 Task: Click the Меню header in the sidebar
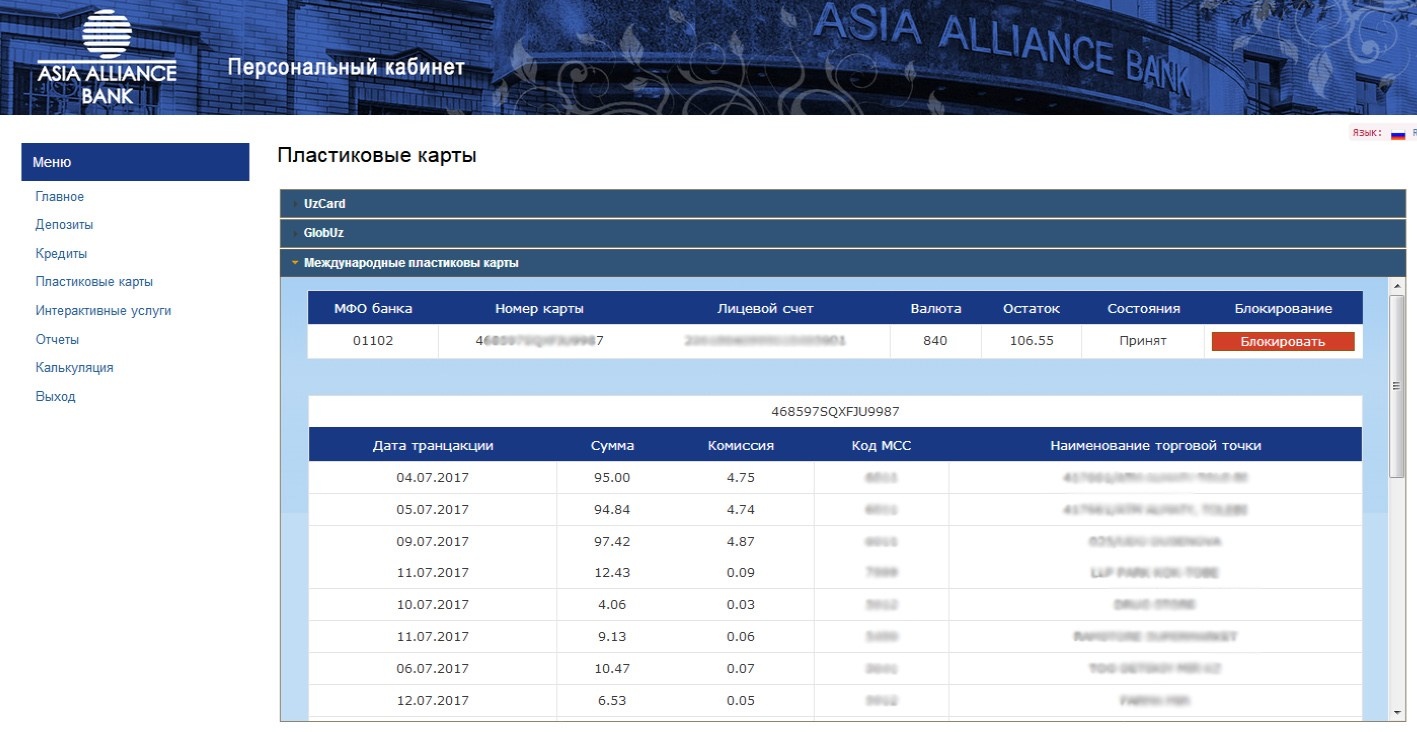(135, 162)
